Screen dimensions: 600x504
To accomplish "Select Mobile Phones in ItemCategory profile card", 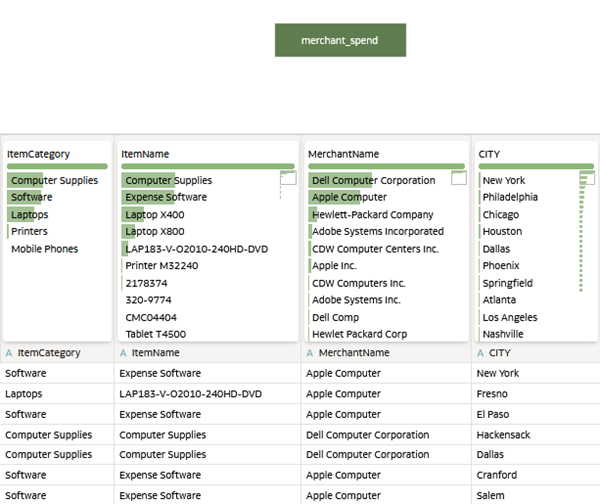I will pos(45,249).
